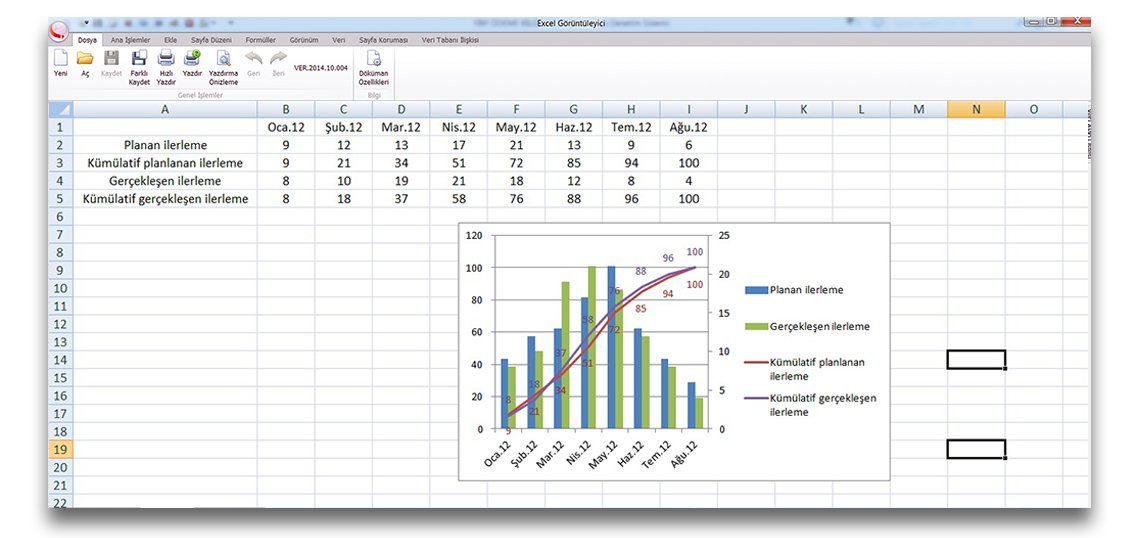Open the quick access toolbar dropdown arrow
This screenshot has height=538, width=1140.
85,22
